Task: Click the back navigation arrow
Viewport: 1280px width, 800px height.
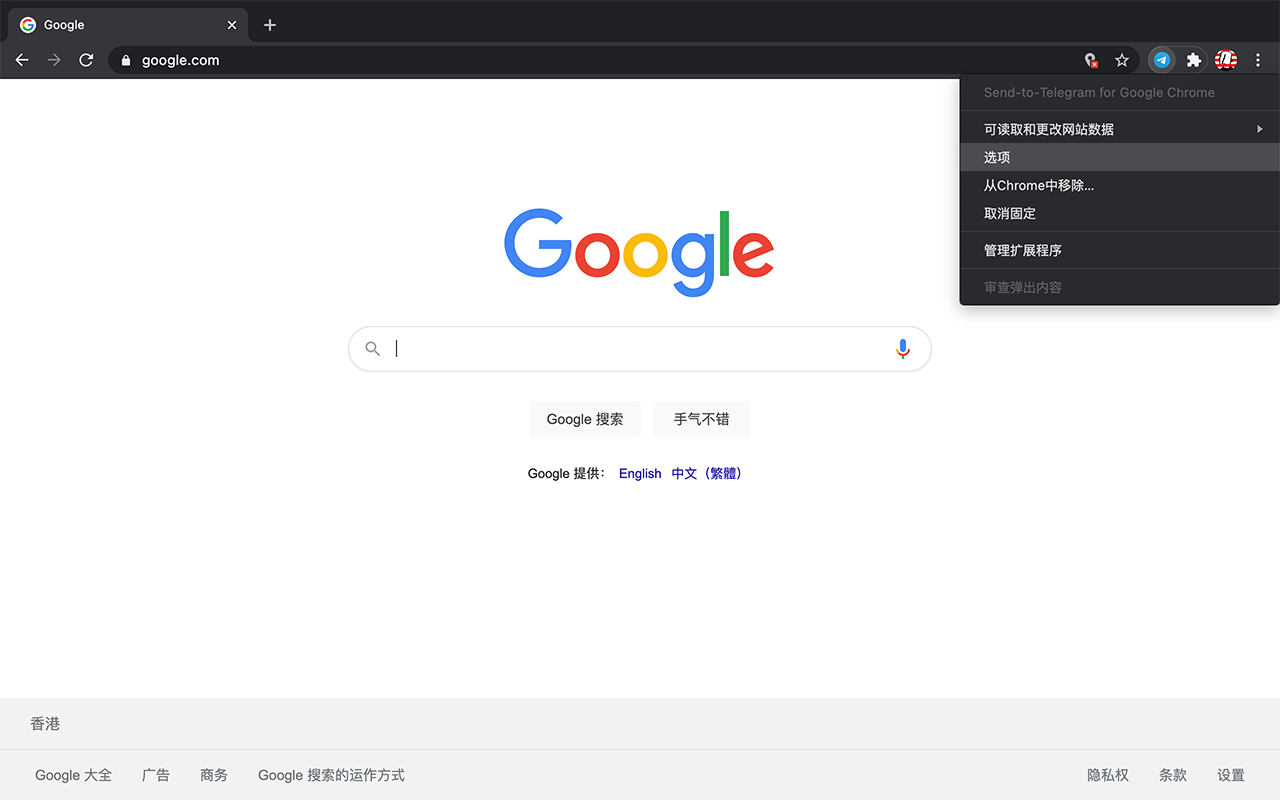Action: (x=22, y=60)
